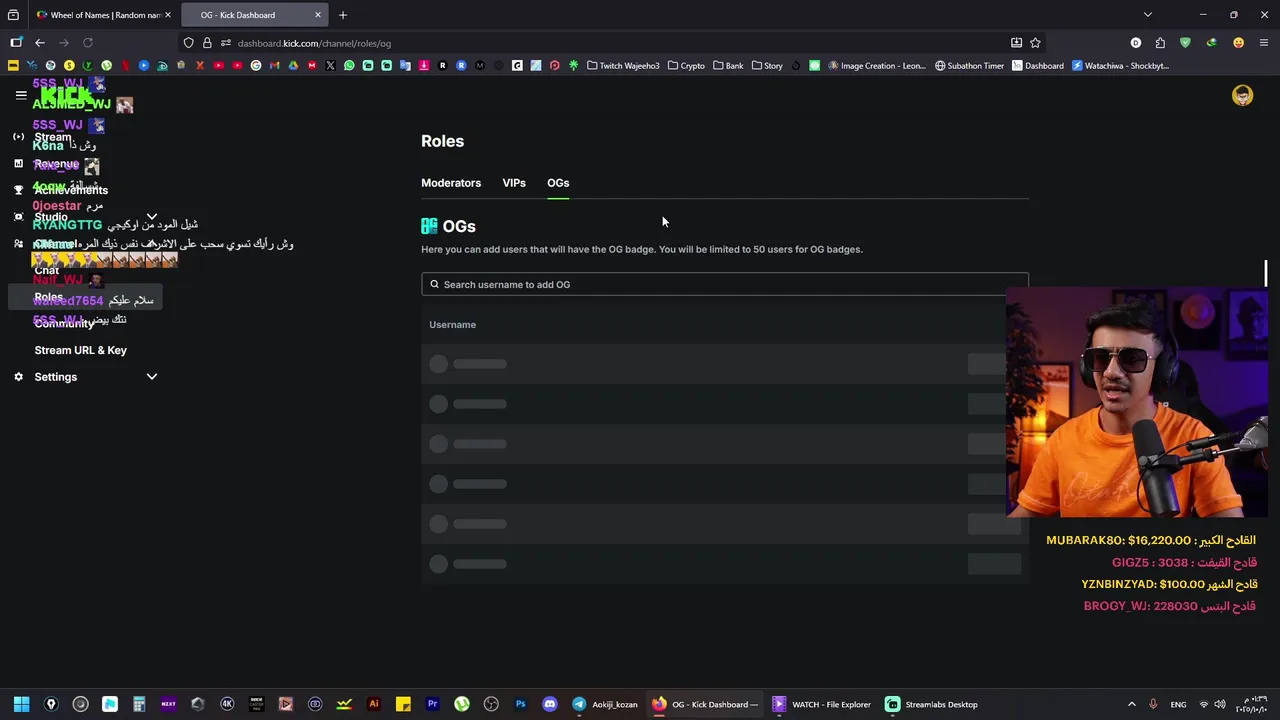Click the Stream sidebar icon
The image size is (1280, 720).
(18, 136)
